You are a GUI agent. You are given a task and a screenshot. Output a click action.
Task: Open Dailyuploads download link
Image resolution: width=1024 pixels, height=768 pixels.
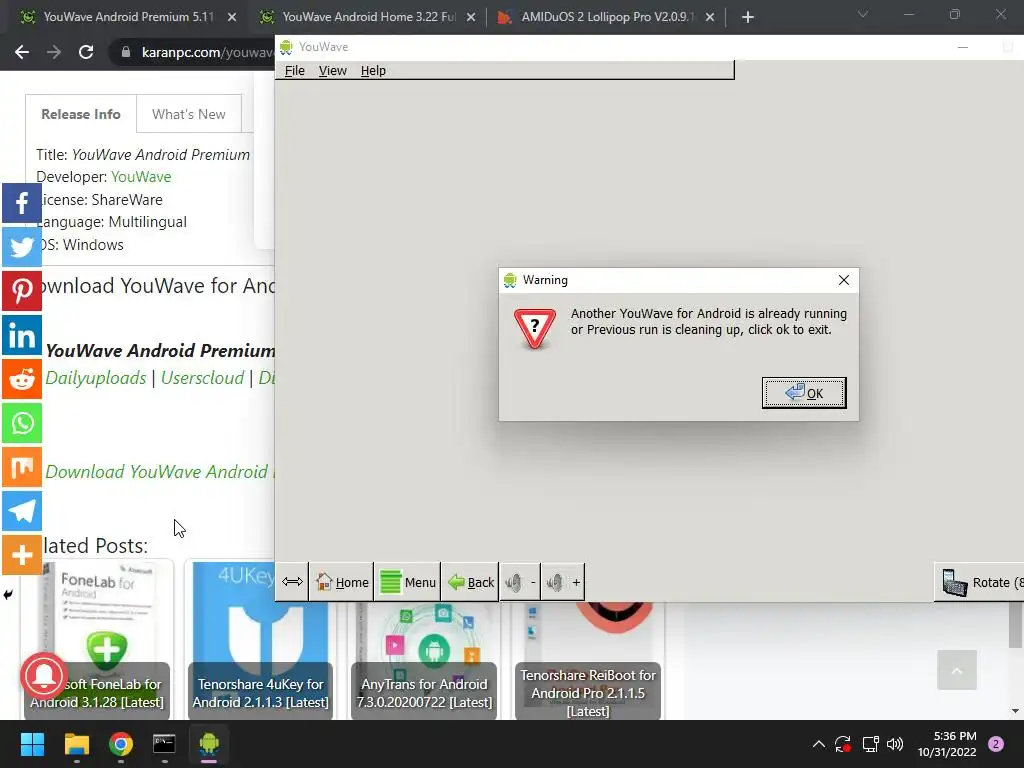(96, 377)
